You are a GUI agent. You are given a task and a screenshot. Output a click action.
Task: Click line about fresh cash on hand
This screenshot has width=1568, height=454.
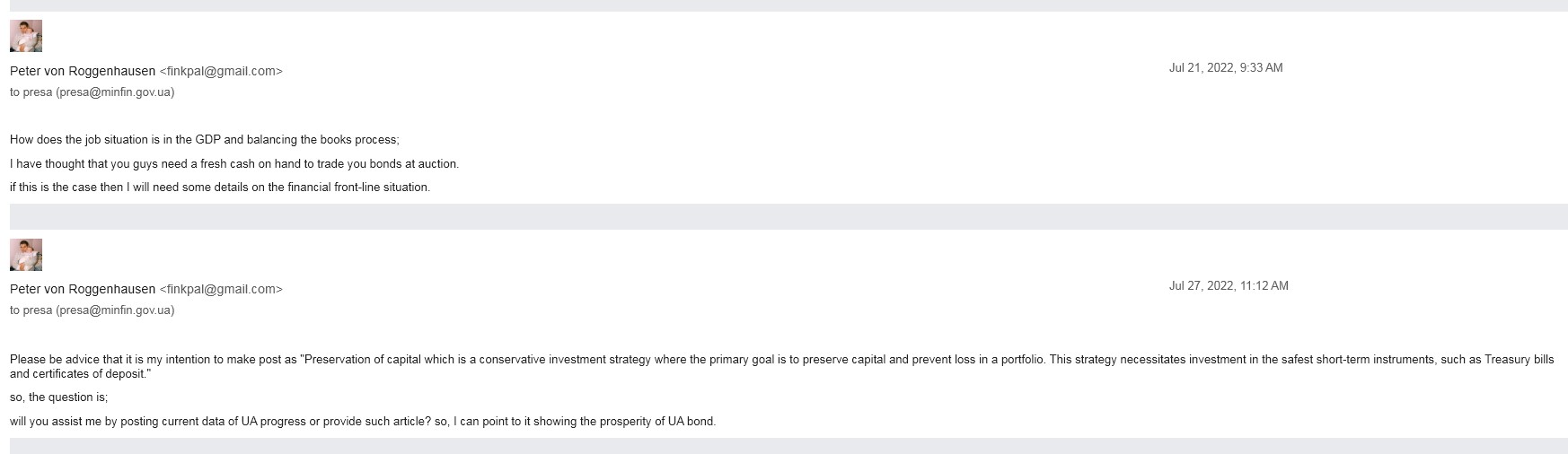click(x=234, y=164)
